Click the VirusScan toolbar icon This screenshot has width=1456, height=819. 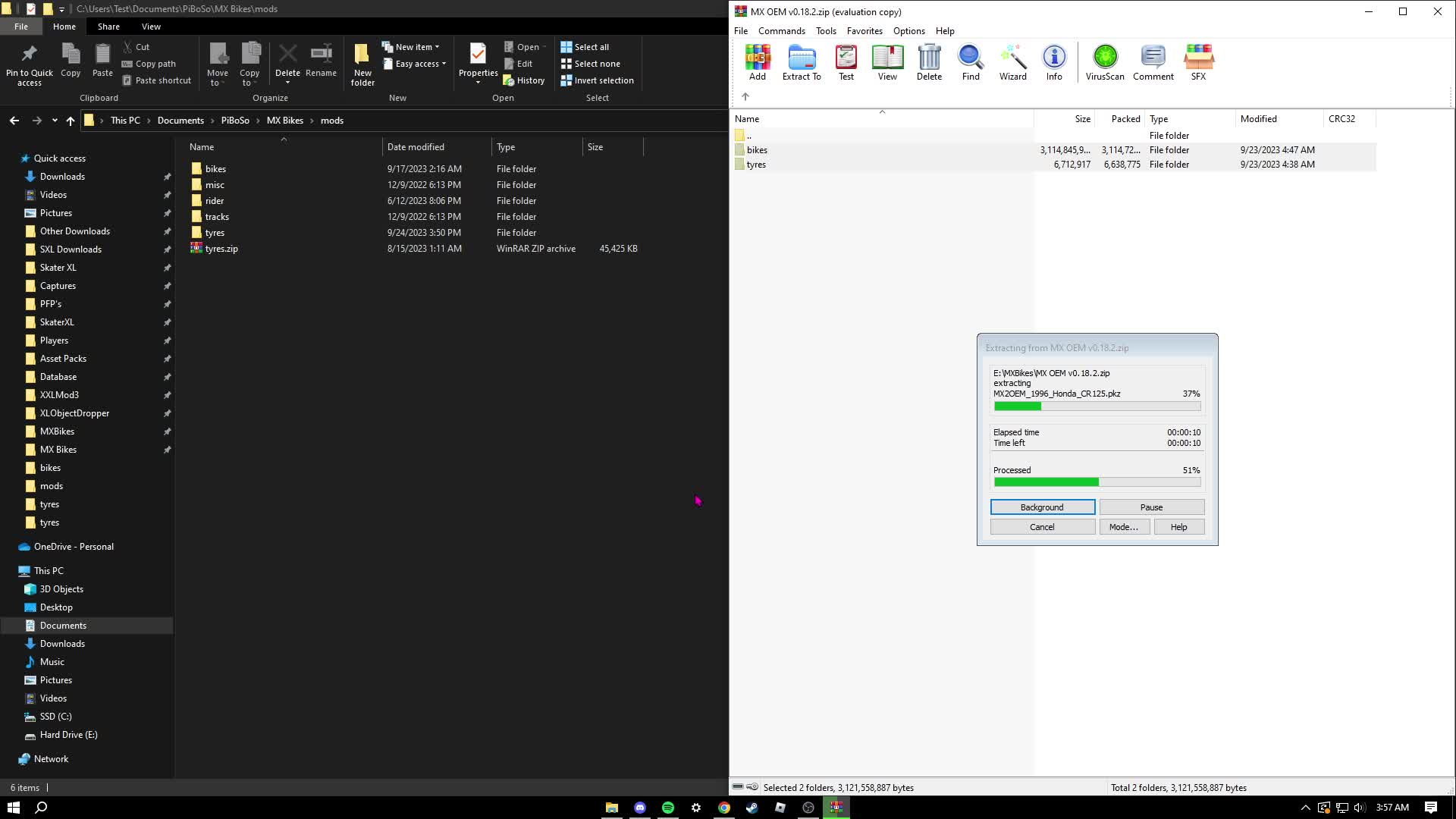tap(1105, 62)
